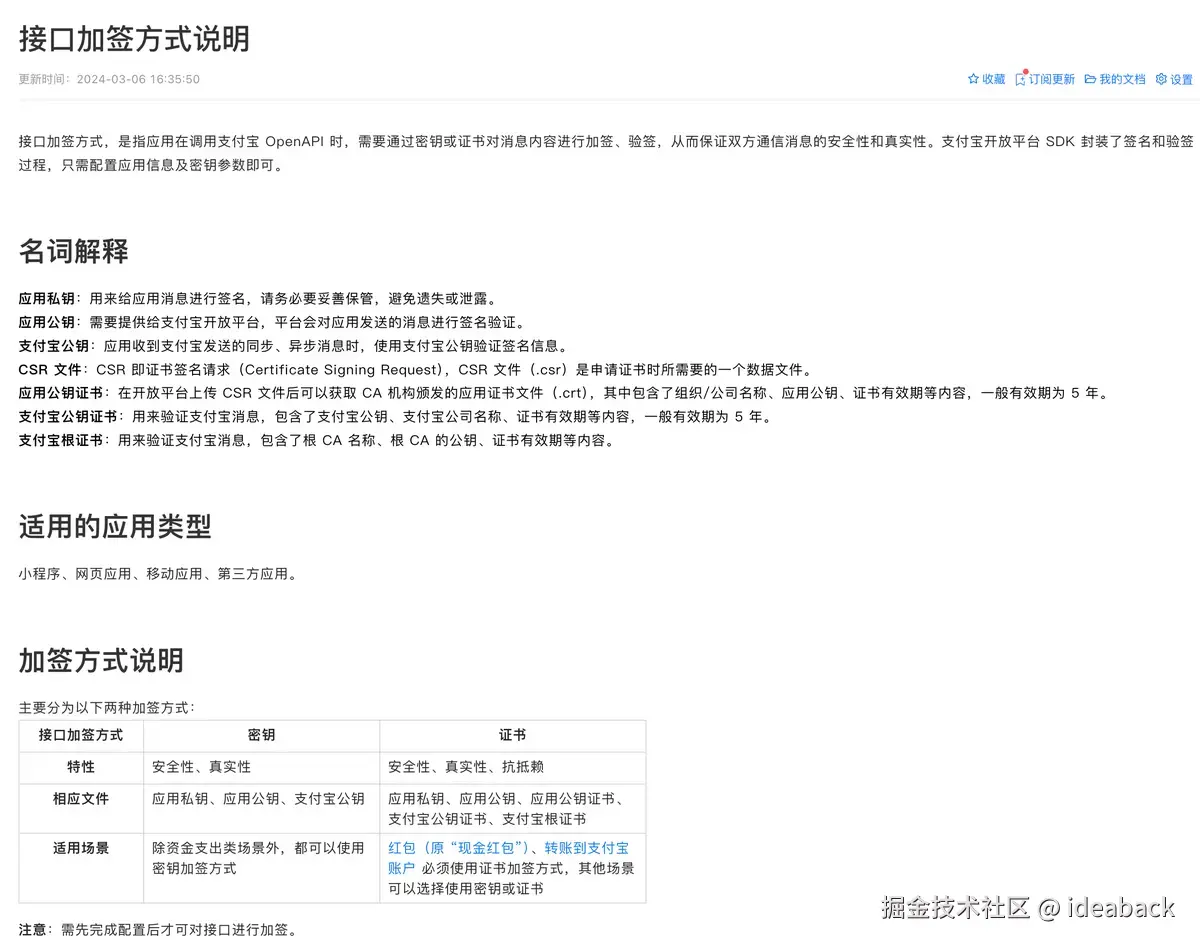This screenshot has width=1200, height=947.
Task: Click the 适用的应用类型 heading
Action: [115, 526]
